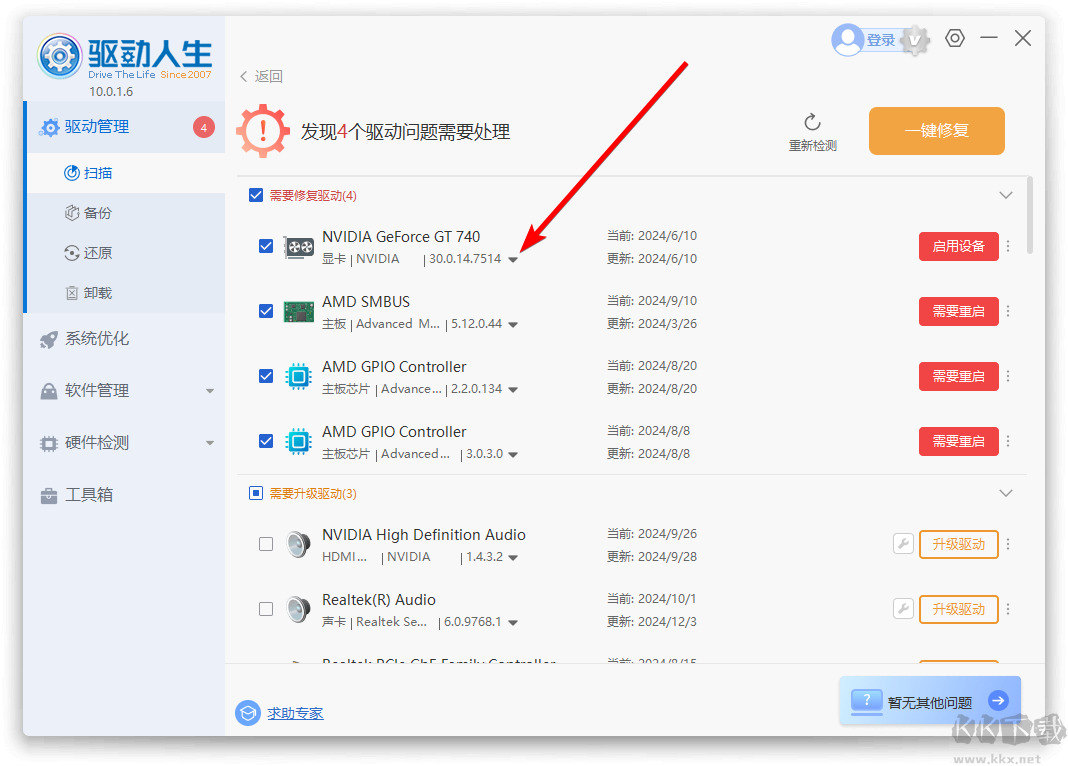Click the 暂无其他问题 arrow button
Screen dimensions: 1068x766
(999, 700)
